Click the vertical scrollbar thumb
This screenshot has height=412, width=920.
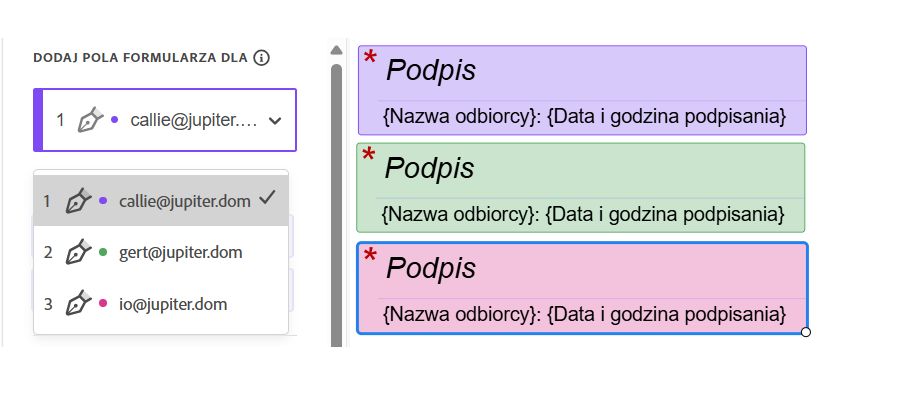click(336, 200)
